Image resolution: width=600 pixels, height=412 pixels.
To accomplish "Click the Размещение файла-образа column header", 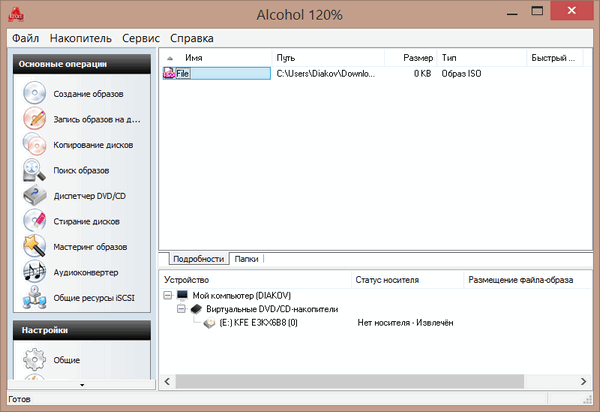I will (x=528, y=280).
